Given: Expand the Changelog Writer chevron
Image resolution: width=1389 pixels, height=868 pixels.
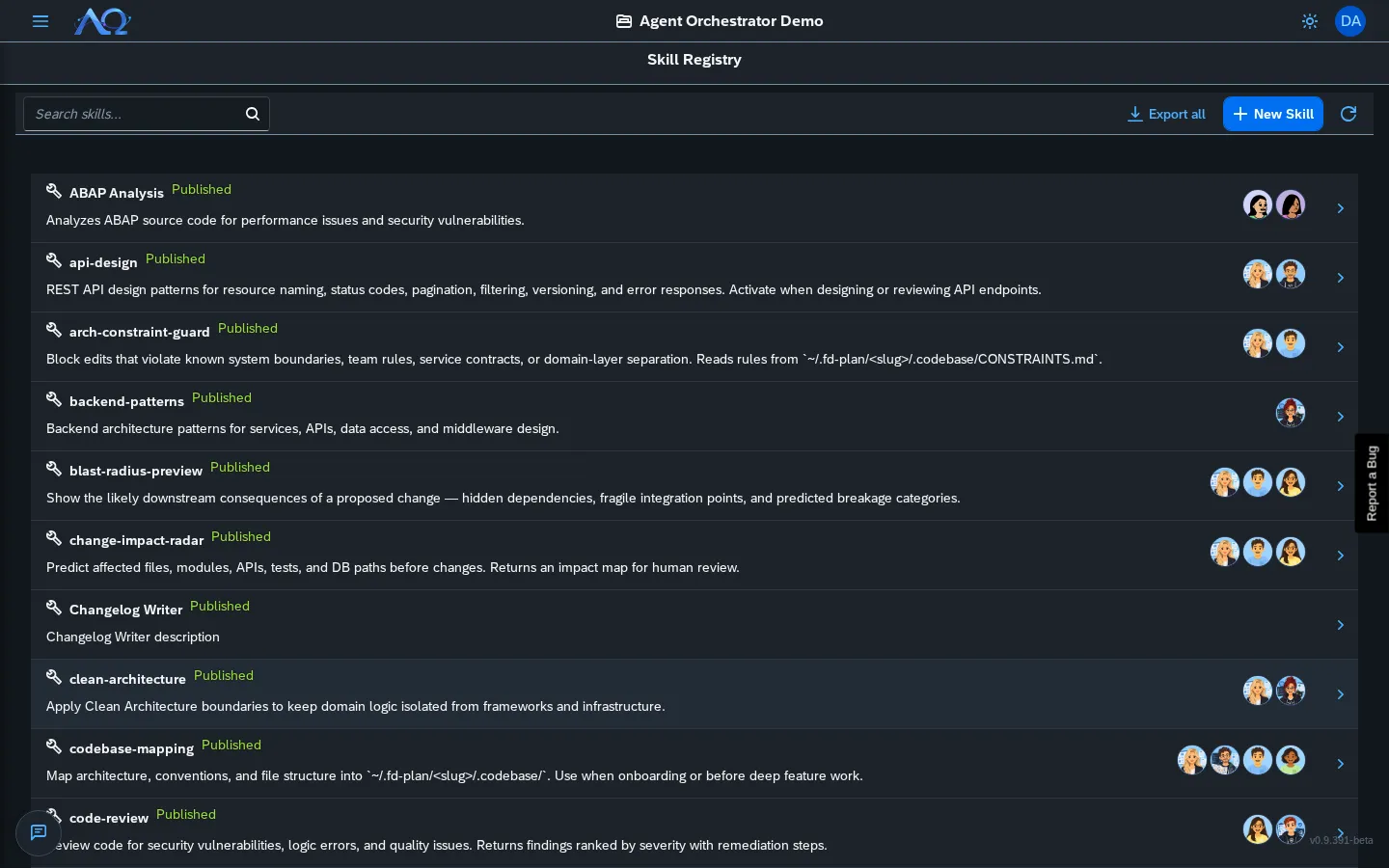Looking at the screenshot, I should [1341, 625].
